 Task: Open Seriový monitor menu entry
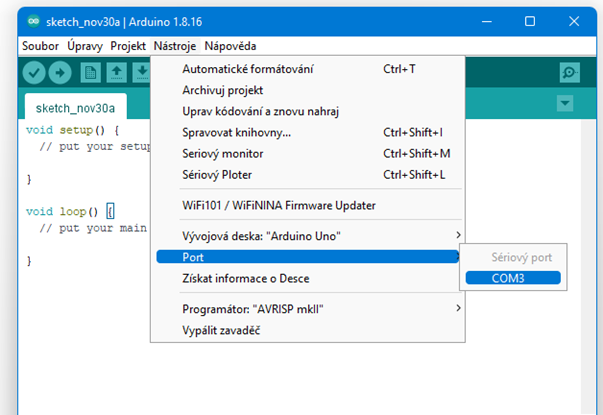point(308,154)
